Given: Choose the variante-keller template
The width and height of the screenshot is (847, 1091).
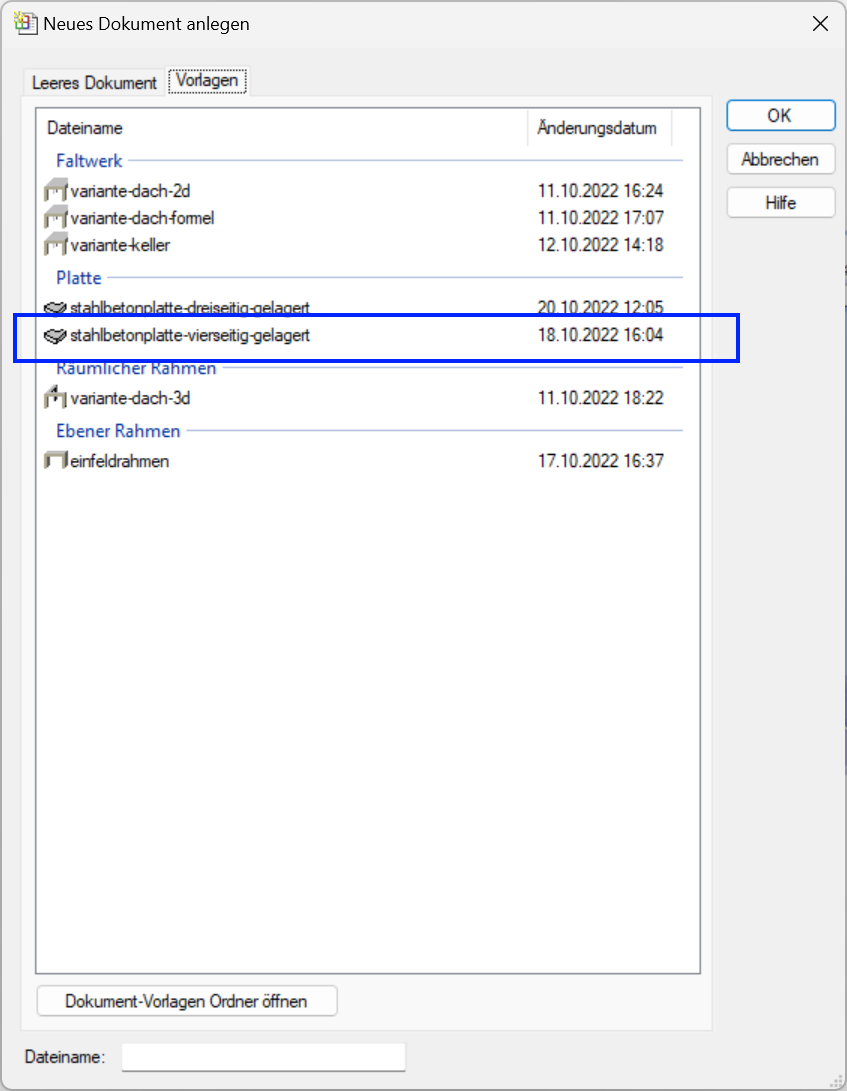Looking at the screenshot, I should [120, 245].
